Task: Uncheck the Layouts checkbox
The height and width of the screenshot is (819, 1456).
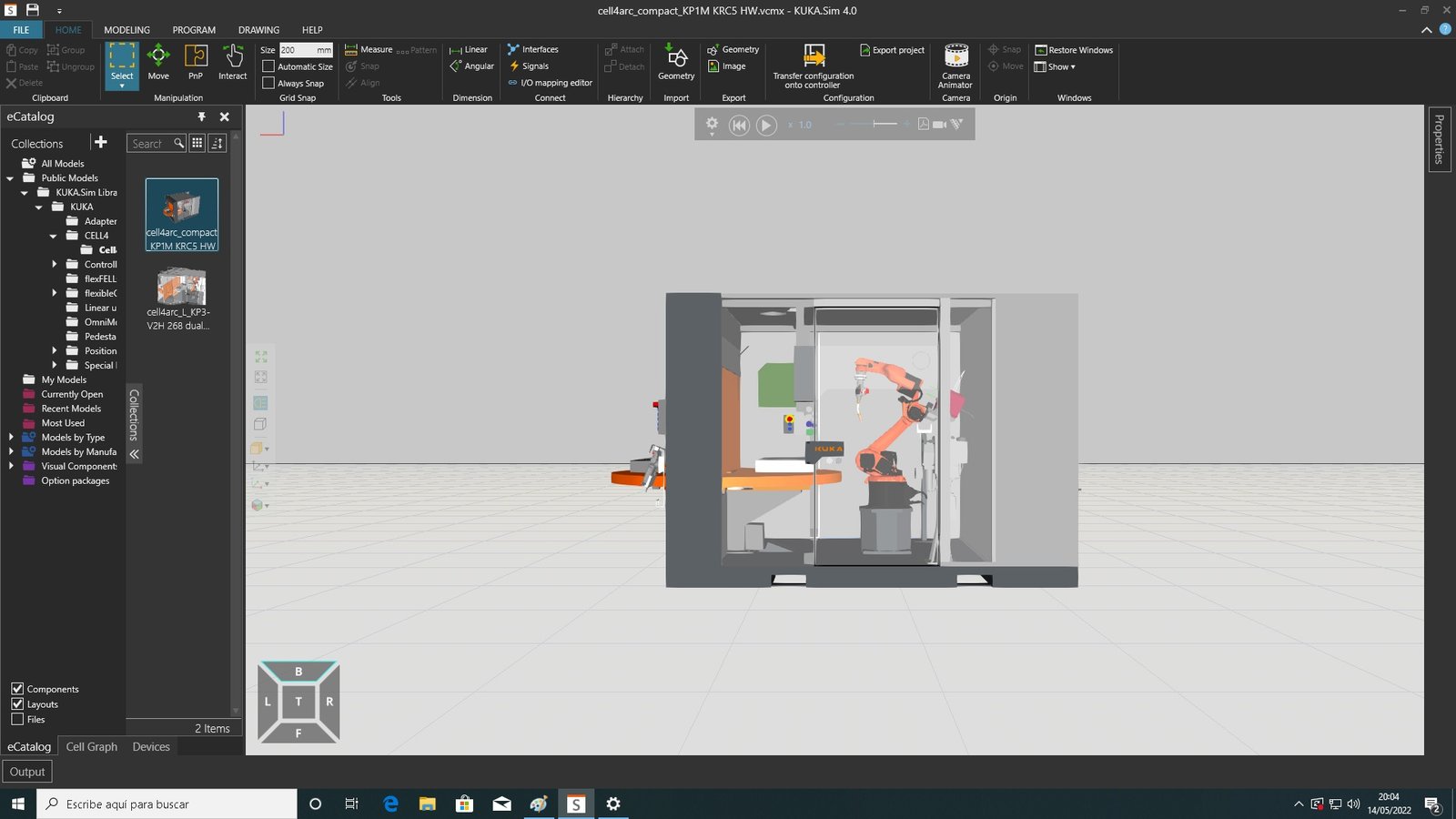Action: [x=17, y=704]
